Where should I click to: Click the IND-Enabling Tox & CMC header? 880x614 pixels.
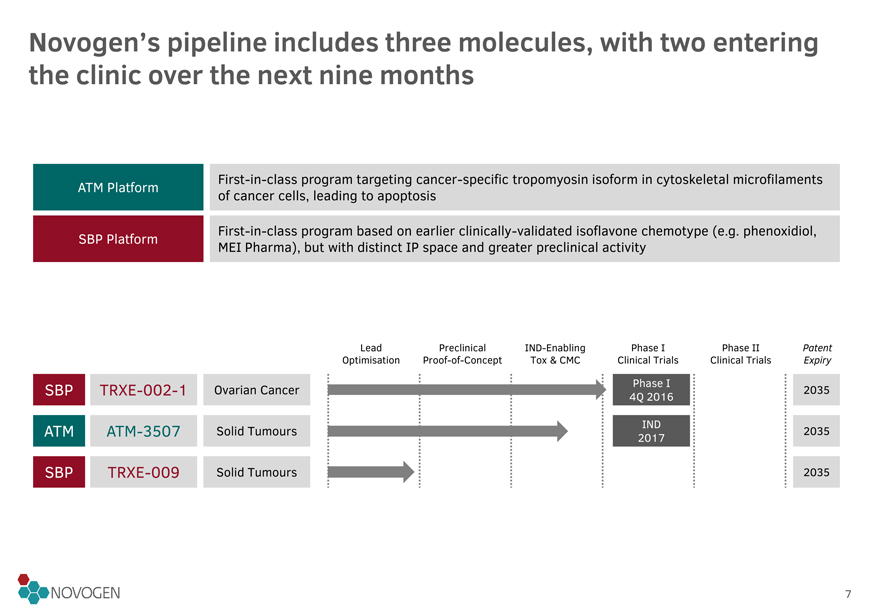click(555, 354)
